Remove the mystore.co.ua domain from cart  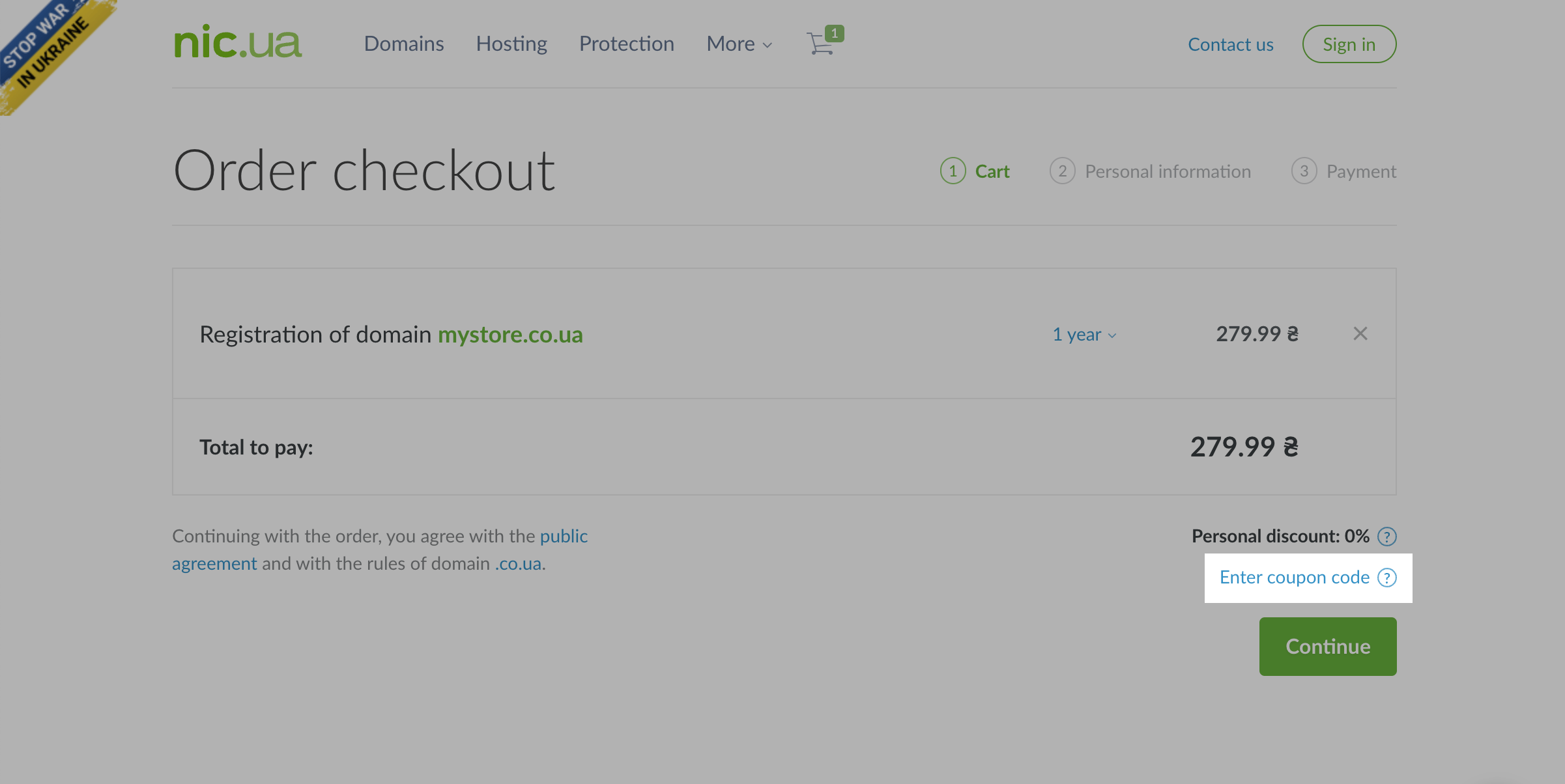(x=1360, y=334)
